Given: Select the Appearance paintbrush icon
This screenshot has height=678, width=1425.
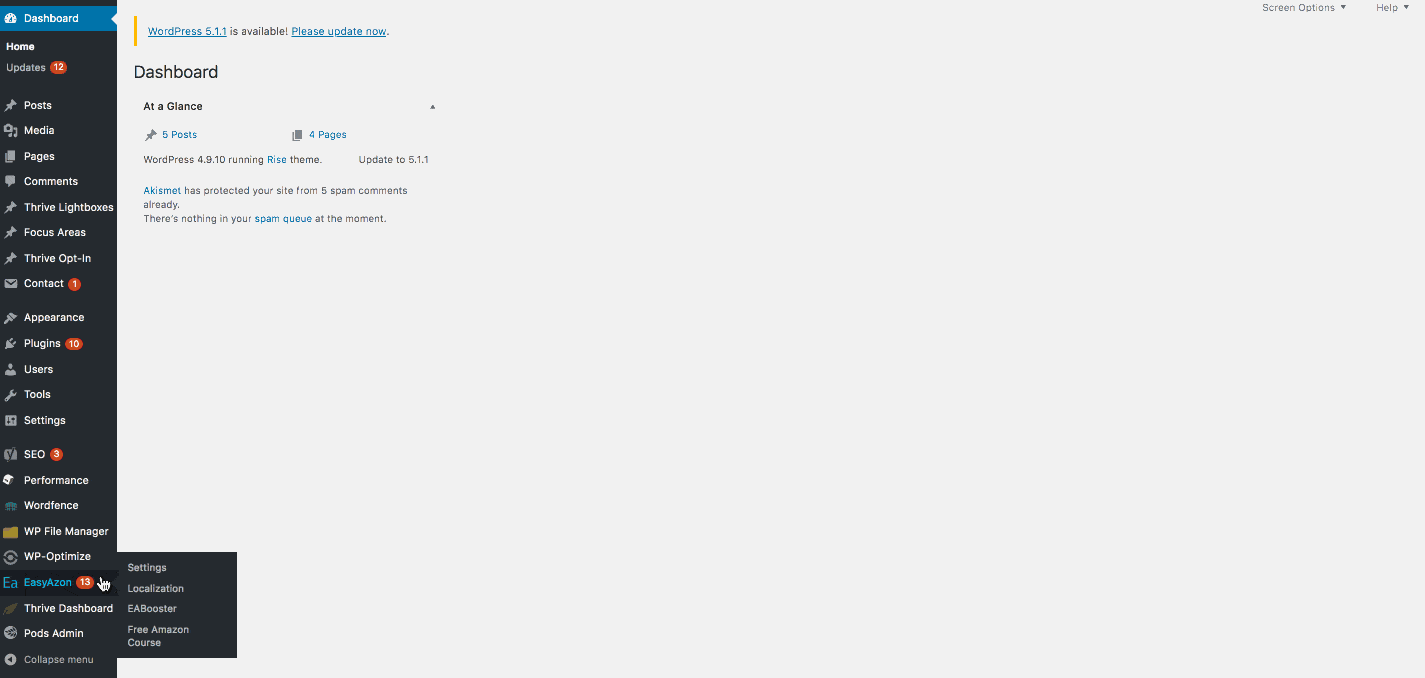Looking at the screenshot, I should (x=11, y=317).
